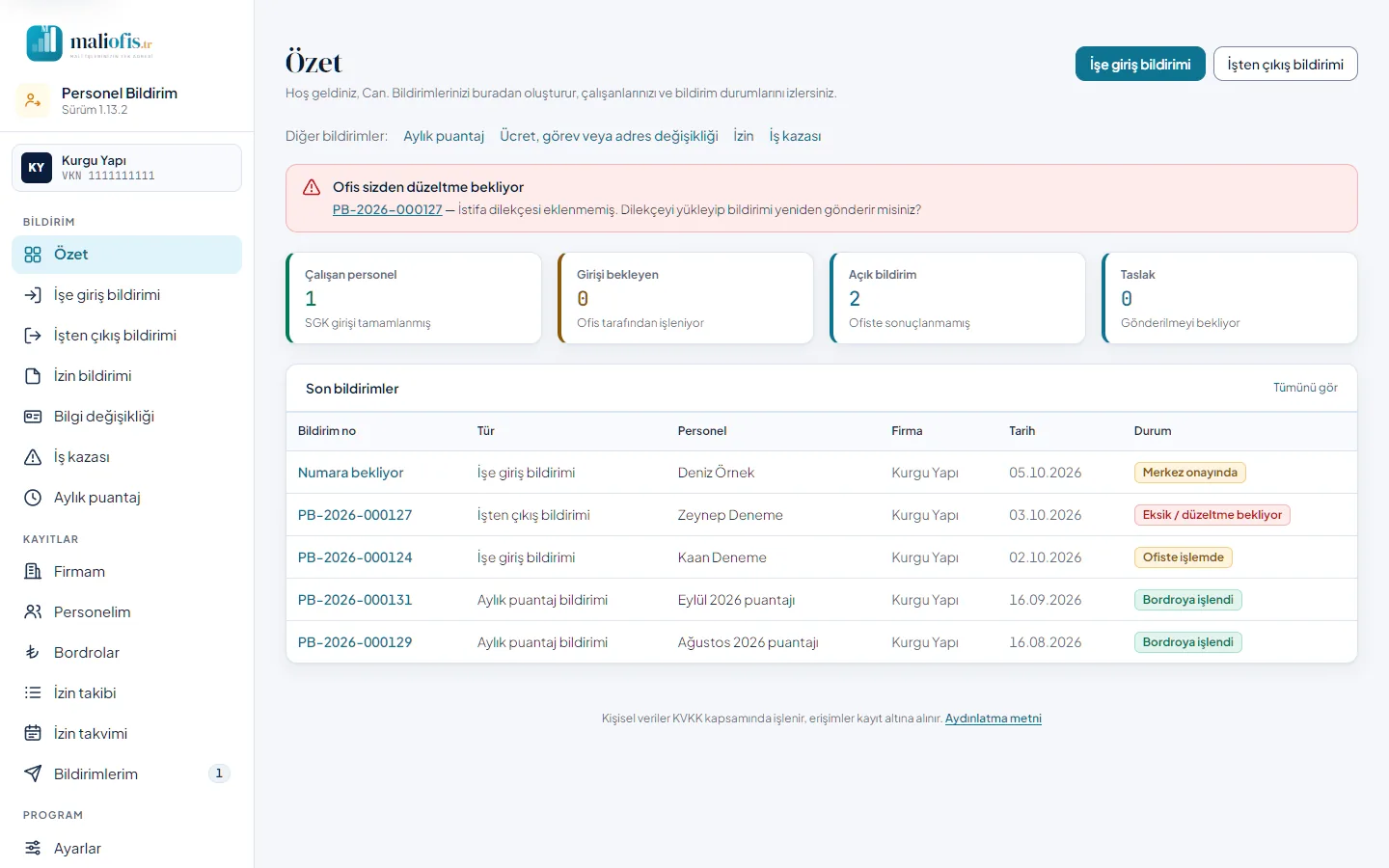Open Firmam in the sidebar
1389x868 pixels.
(x=126, y=572)
